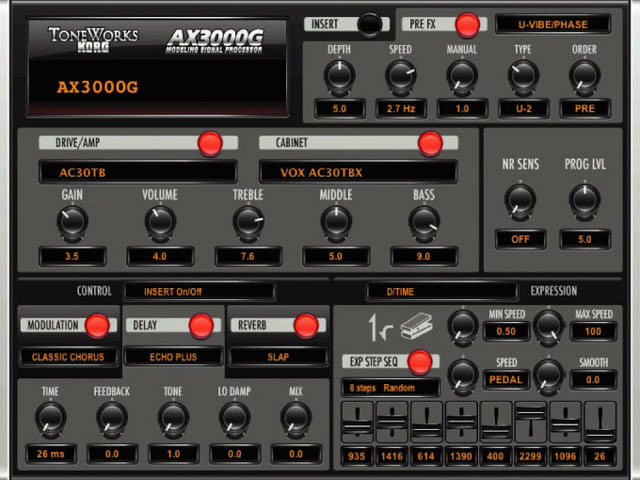Click the MIDDLE knob
Screen dimensions: 640x480
point(336,222)
